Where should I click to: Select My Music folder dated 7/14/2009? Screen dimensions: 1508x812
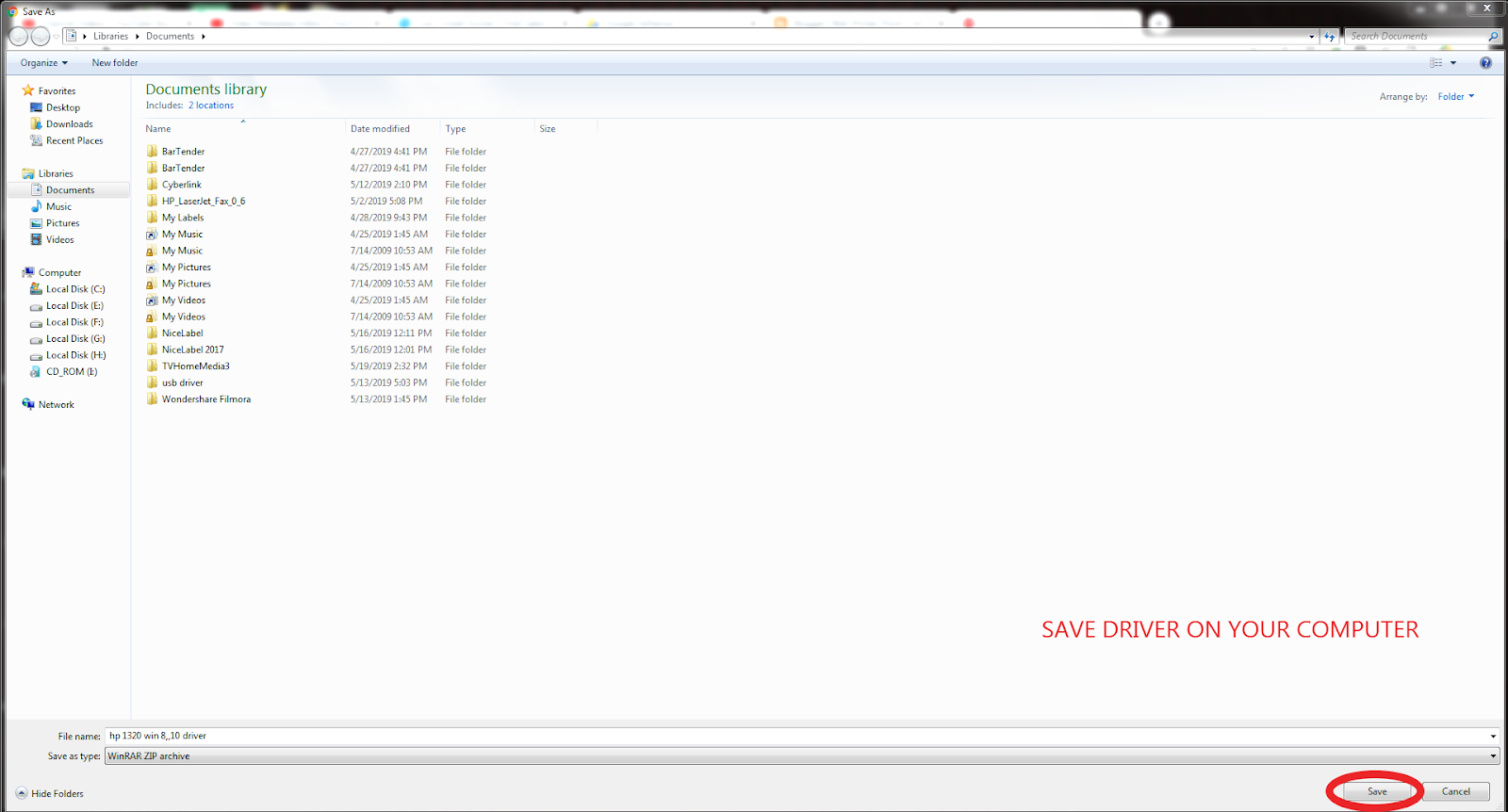pyautogui.click(x=182, y=251)
